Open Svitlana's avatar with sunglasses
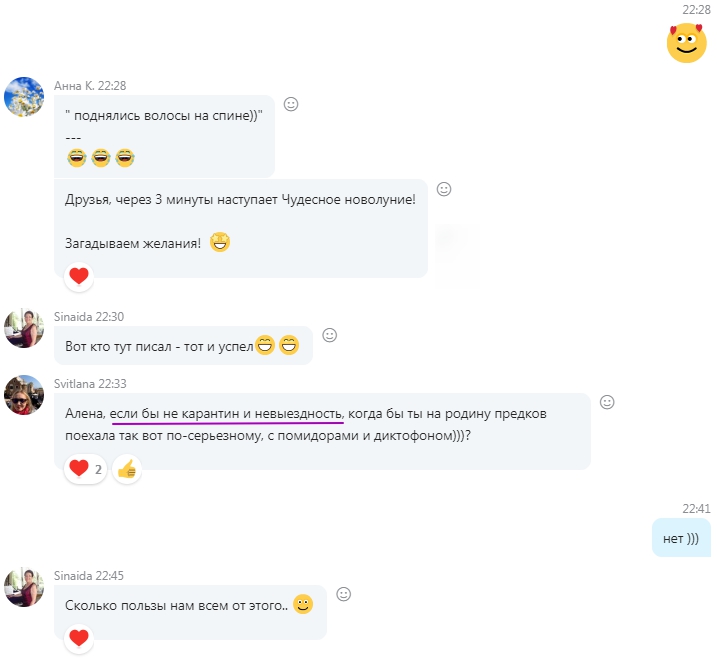This screenshot has width=717, height=659. (24, 395)
